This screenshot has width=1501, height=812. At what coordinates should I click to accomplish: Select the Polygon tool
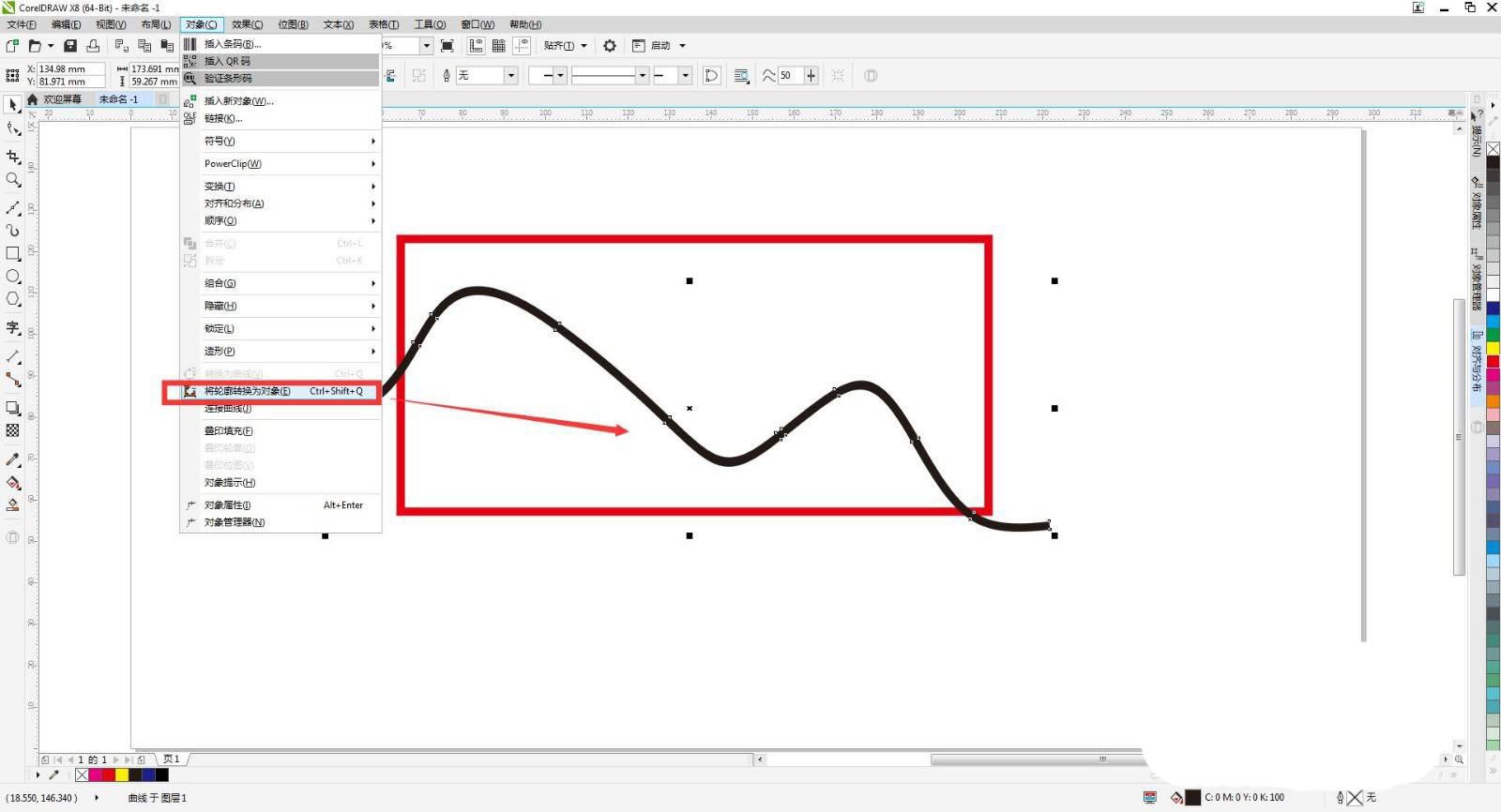point(13,299)
